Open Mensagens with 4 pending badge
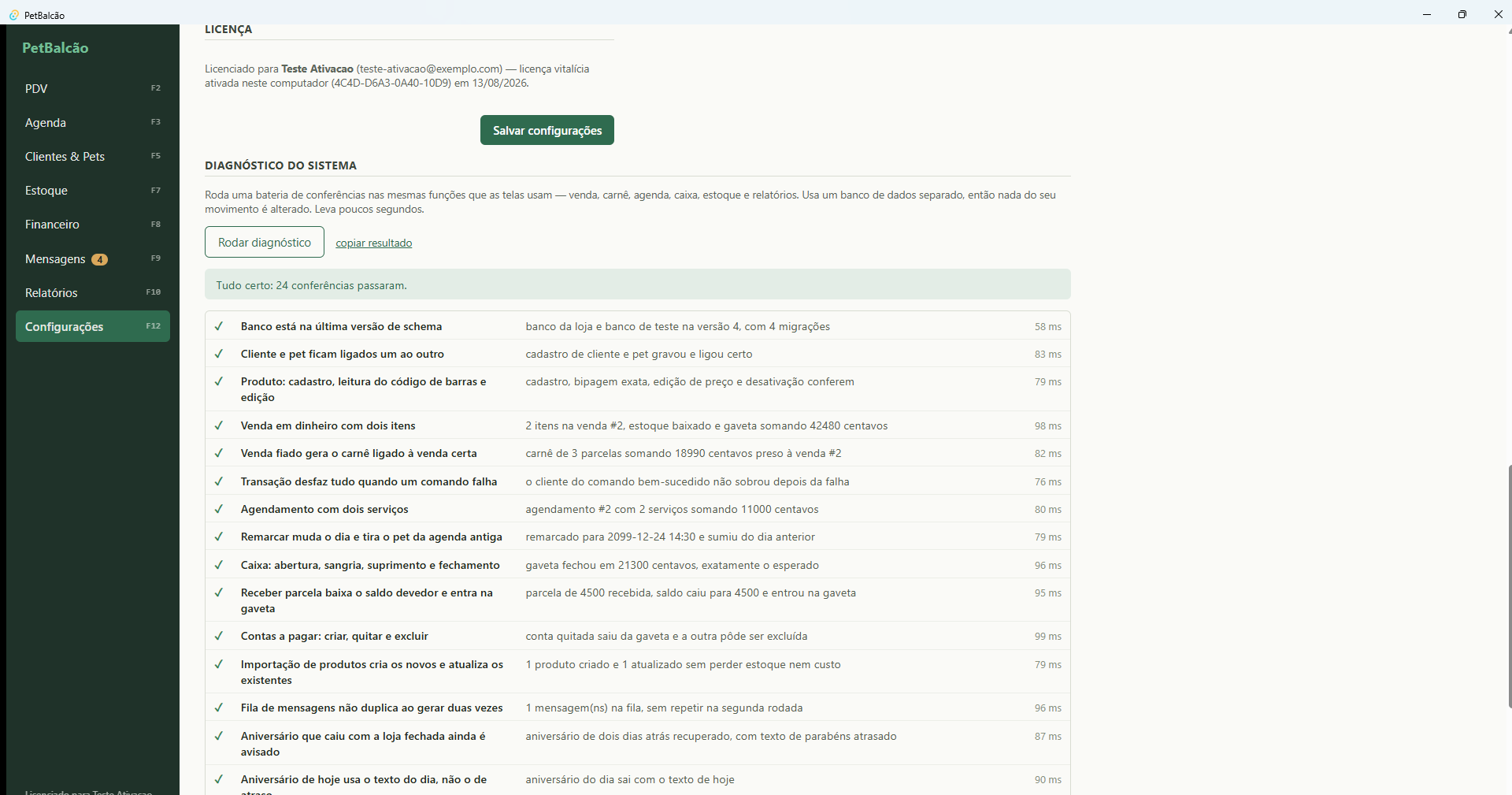1512x795 pixels. point(93,258)
